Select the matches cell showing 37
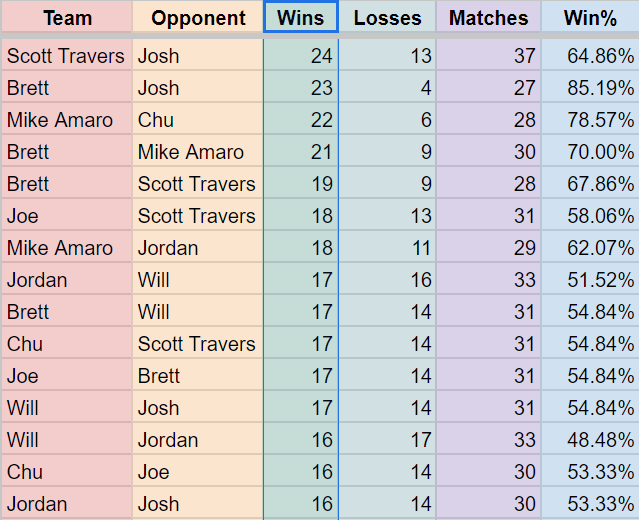639x520 pixels. point(489,55)
